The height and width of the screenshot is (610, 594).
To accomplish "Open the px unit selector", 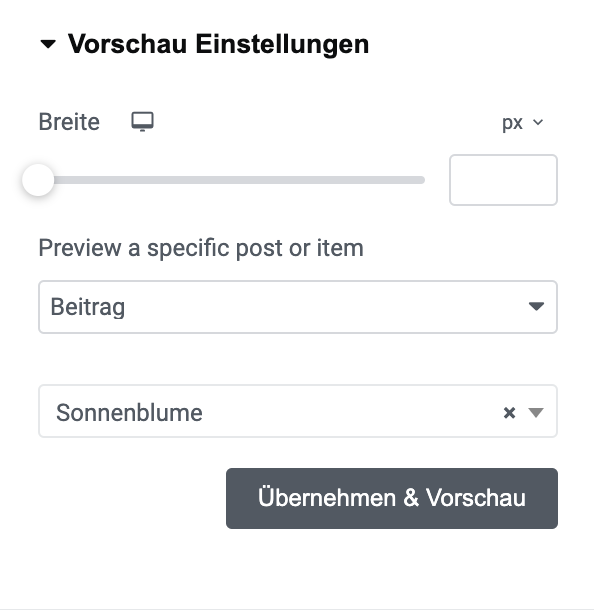I will coord(522,123).
